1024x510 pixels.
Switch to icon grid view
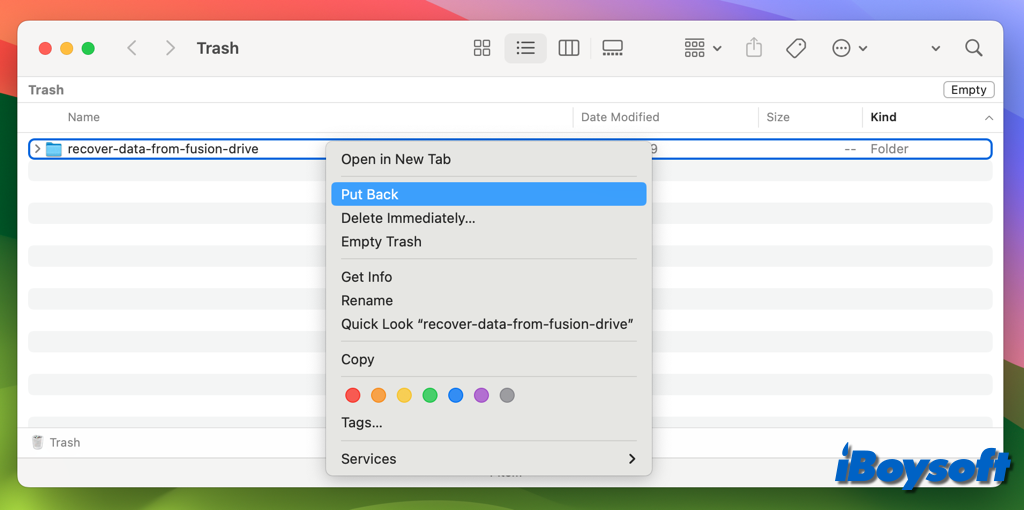click(482, 48)
